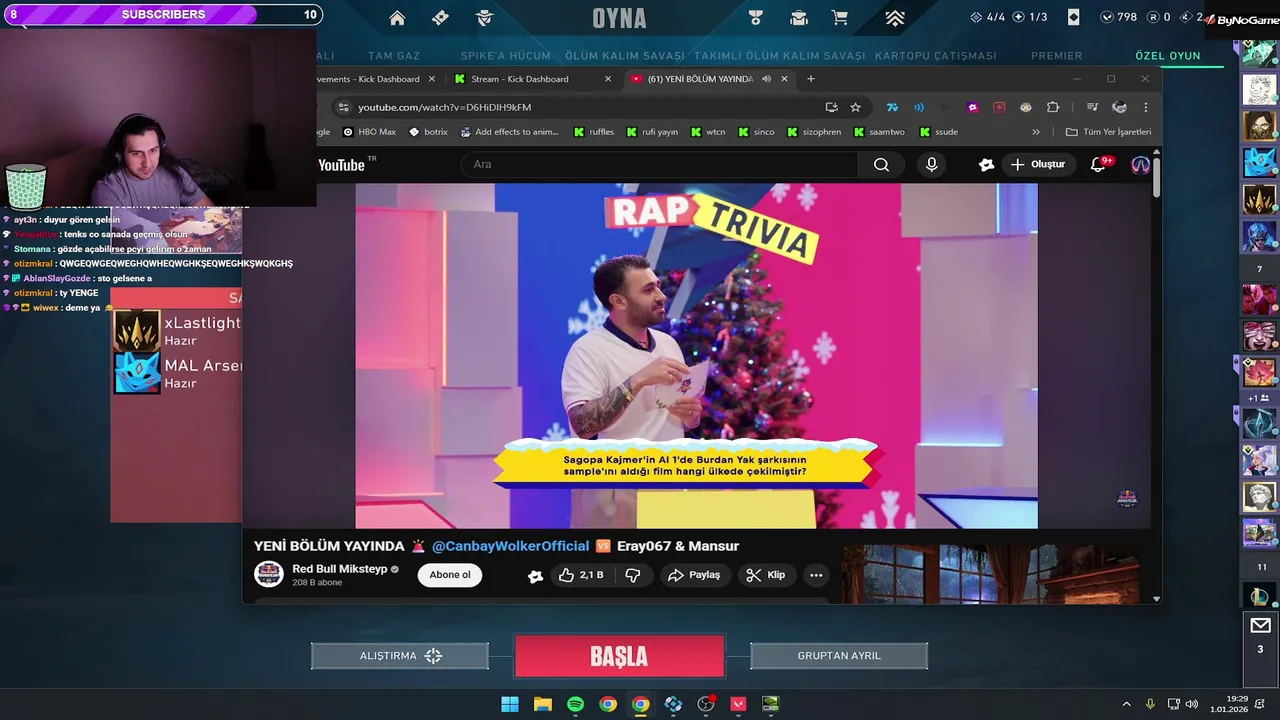The image size is (1280, 720).
Task: Open botrix bookmark
Action: pos(428,132)
